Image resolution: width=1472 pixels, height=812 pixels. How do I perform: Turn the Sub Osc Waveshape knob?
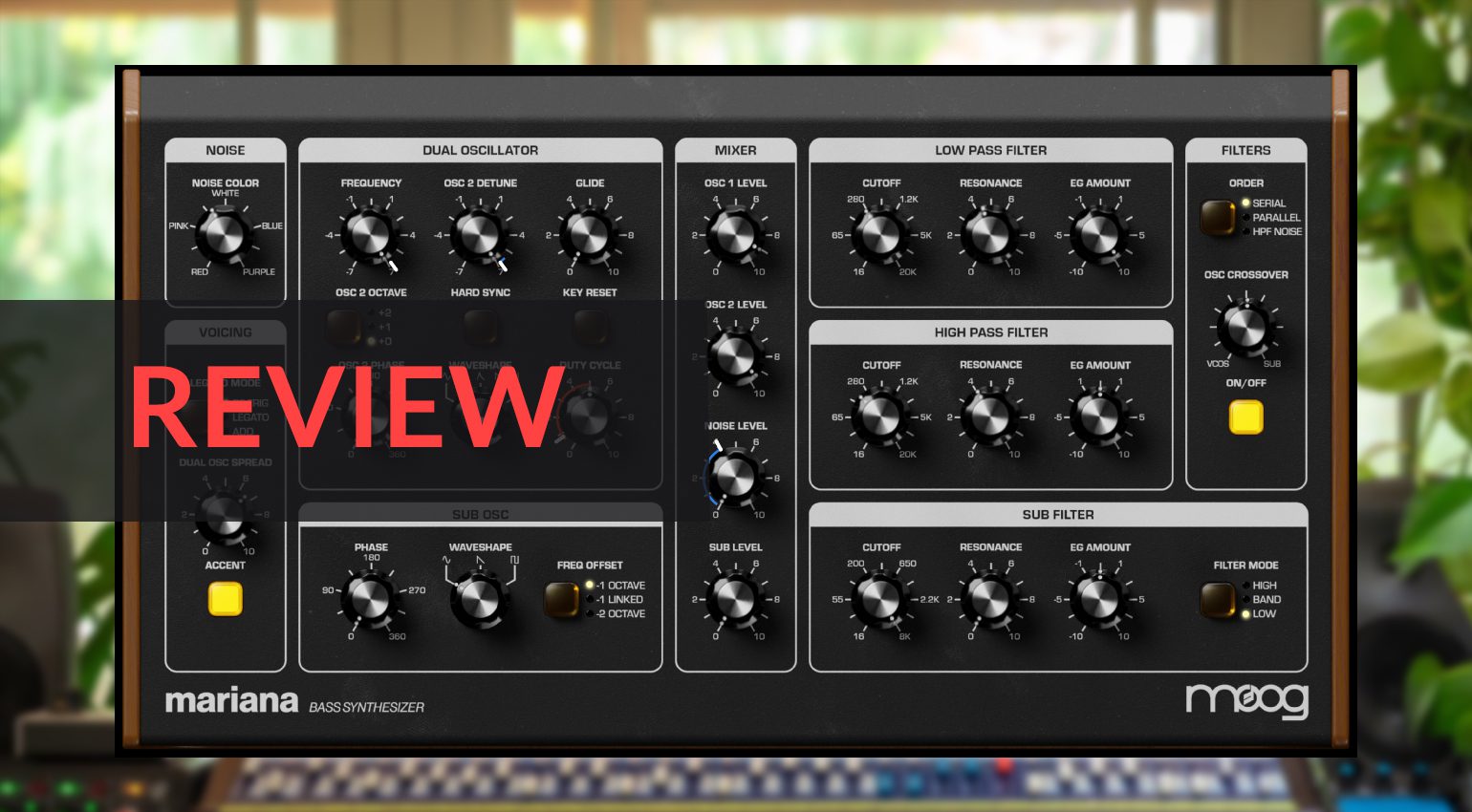[481, 602]
